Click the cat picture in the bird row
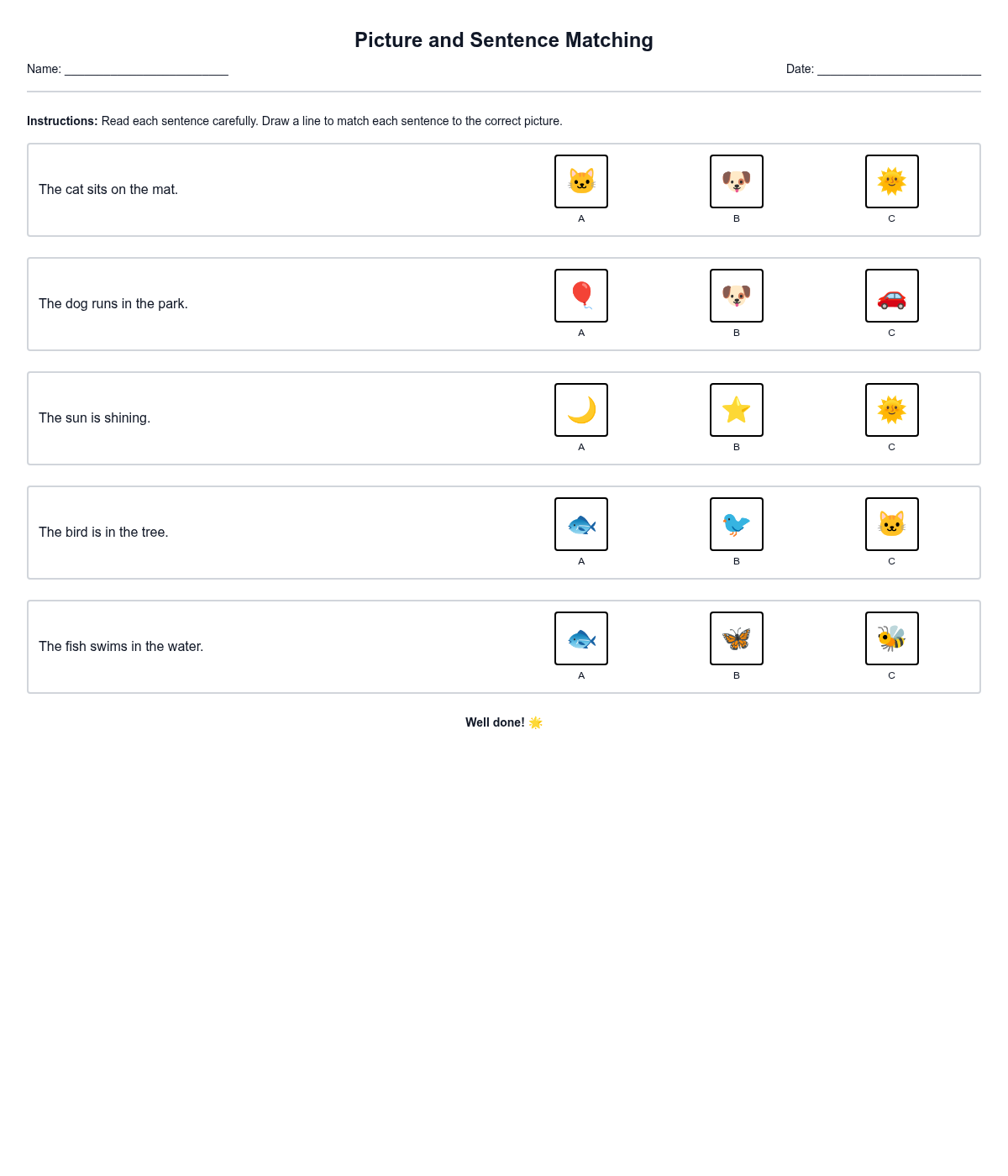Screen dimensions: 1008x1176 [x=892, y=524]
